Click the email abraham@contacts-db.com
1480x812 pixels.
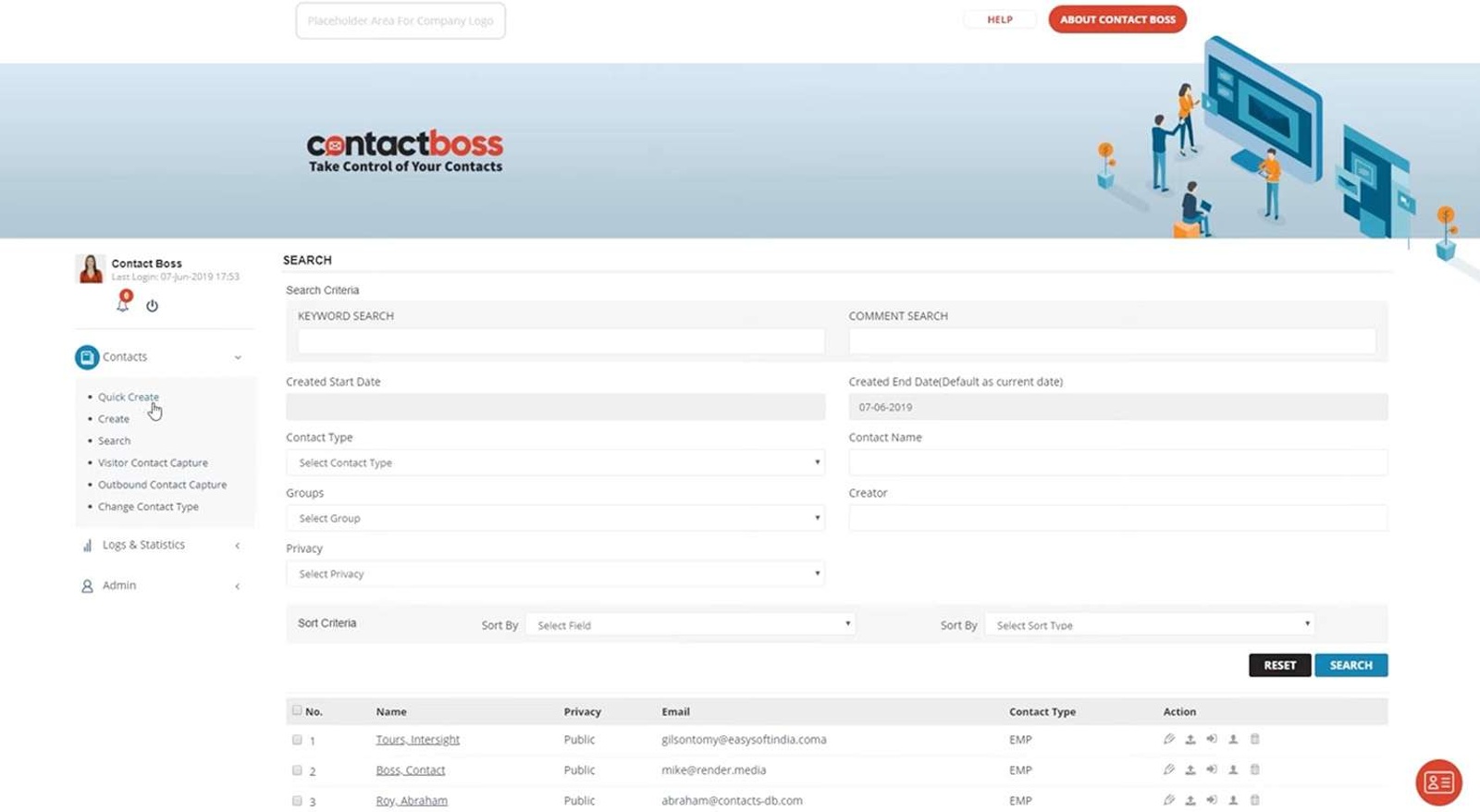pyautogui.click(x=732, y=801)
